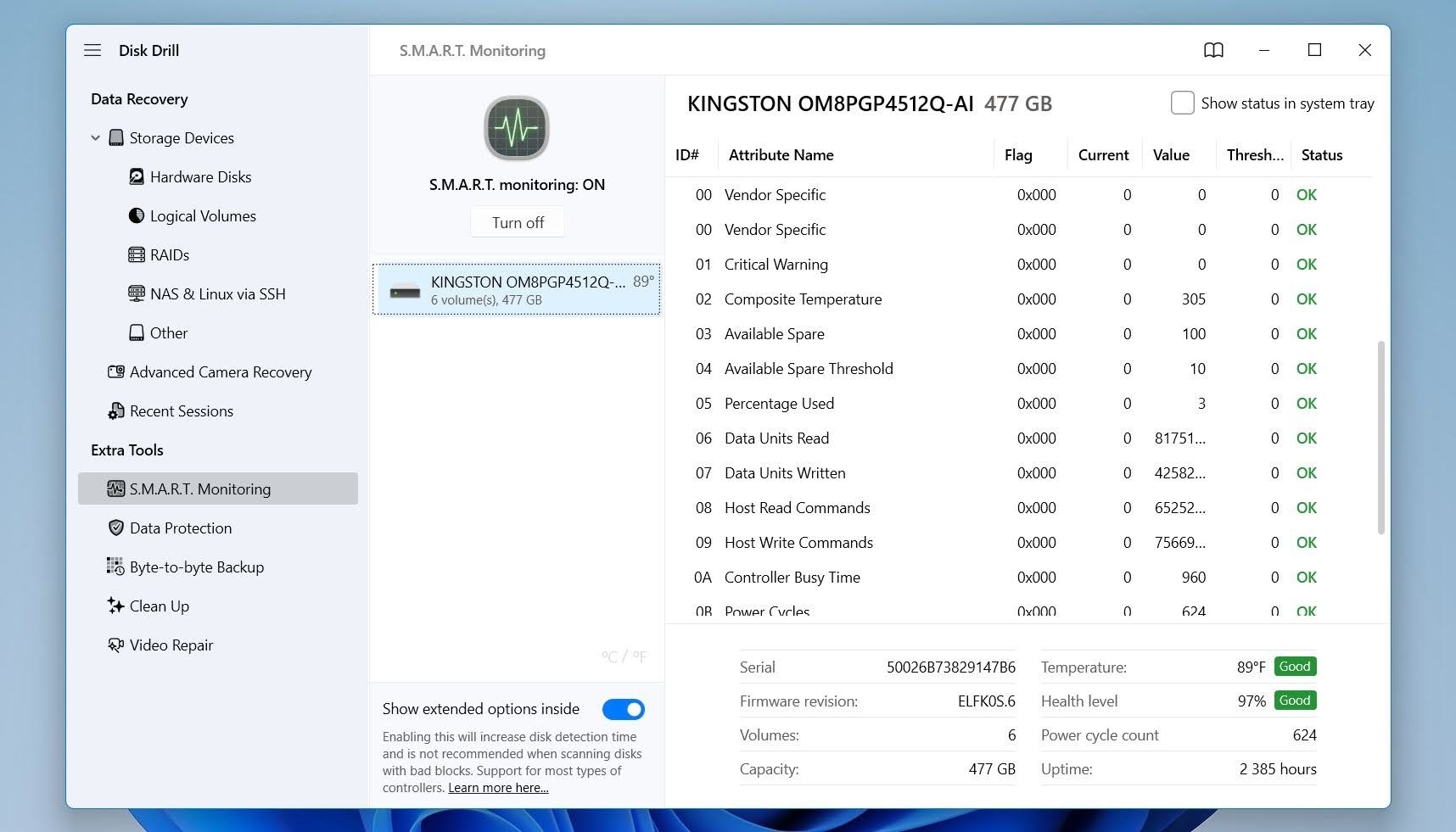Click the Kingston drive icon in list
The width and height of the screenshot is (1456, 832).
[405, 291]
